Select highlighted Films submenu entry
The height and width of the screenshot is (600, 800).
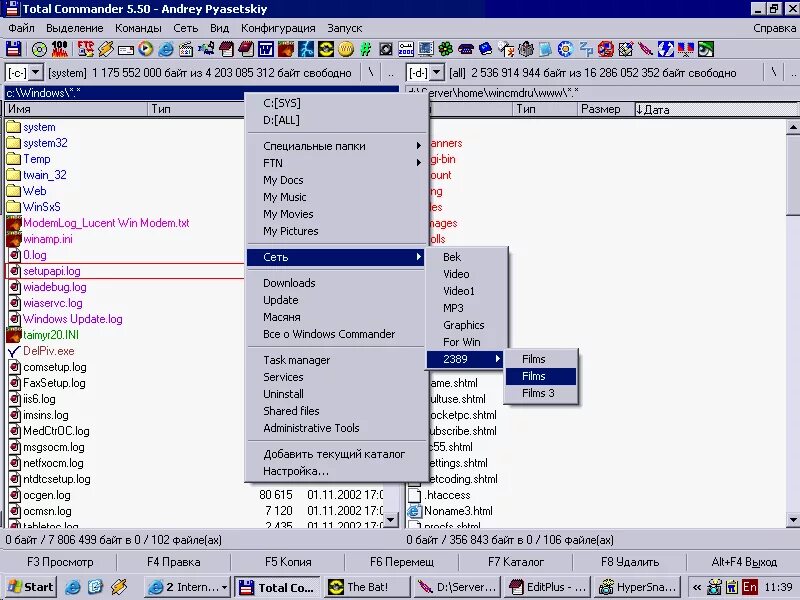point(541,376)
